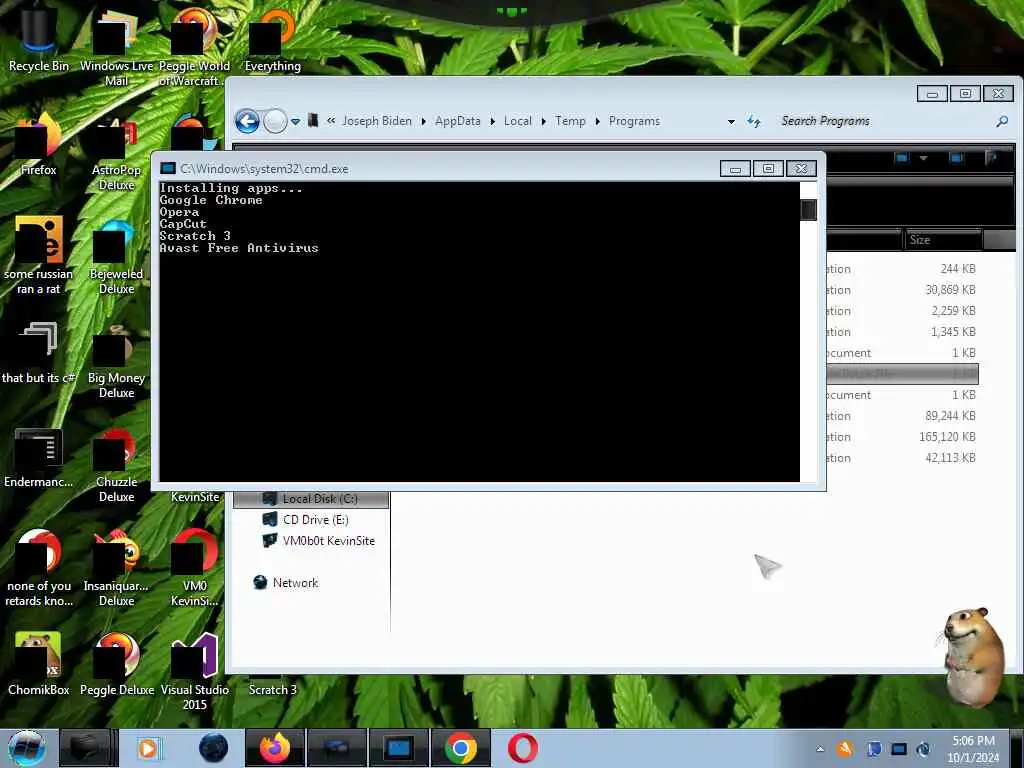Select AppData in the address path
The width and height of the screenshot is (1024, 768).
(x=457, y=121)
